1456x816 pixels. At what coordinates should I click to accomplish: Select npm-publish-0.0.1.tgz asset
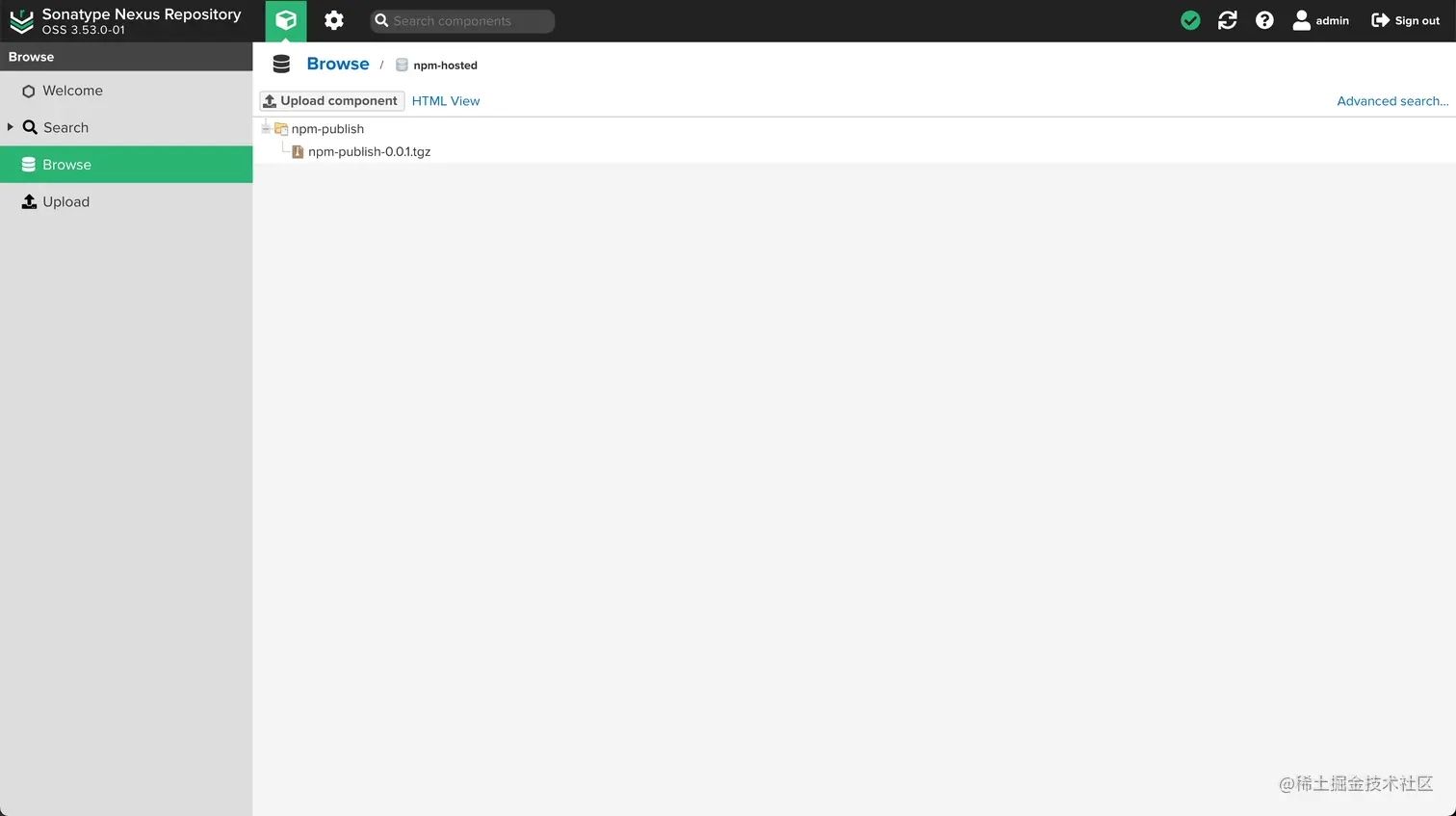[x=369, y=152]
